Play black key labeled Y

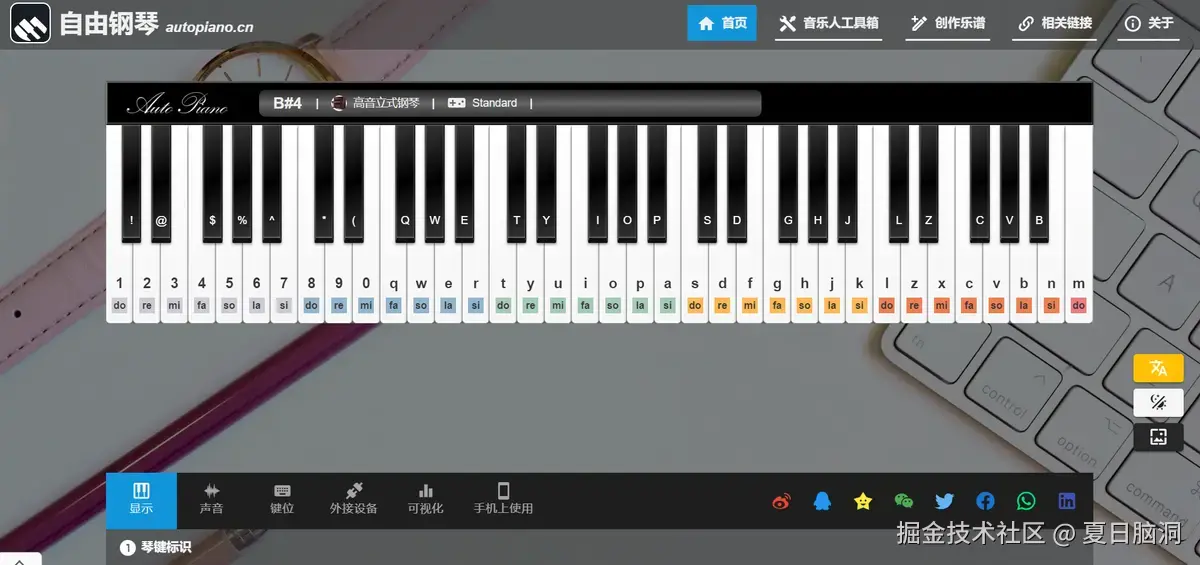546,183
